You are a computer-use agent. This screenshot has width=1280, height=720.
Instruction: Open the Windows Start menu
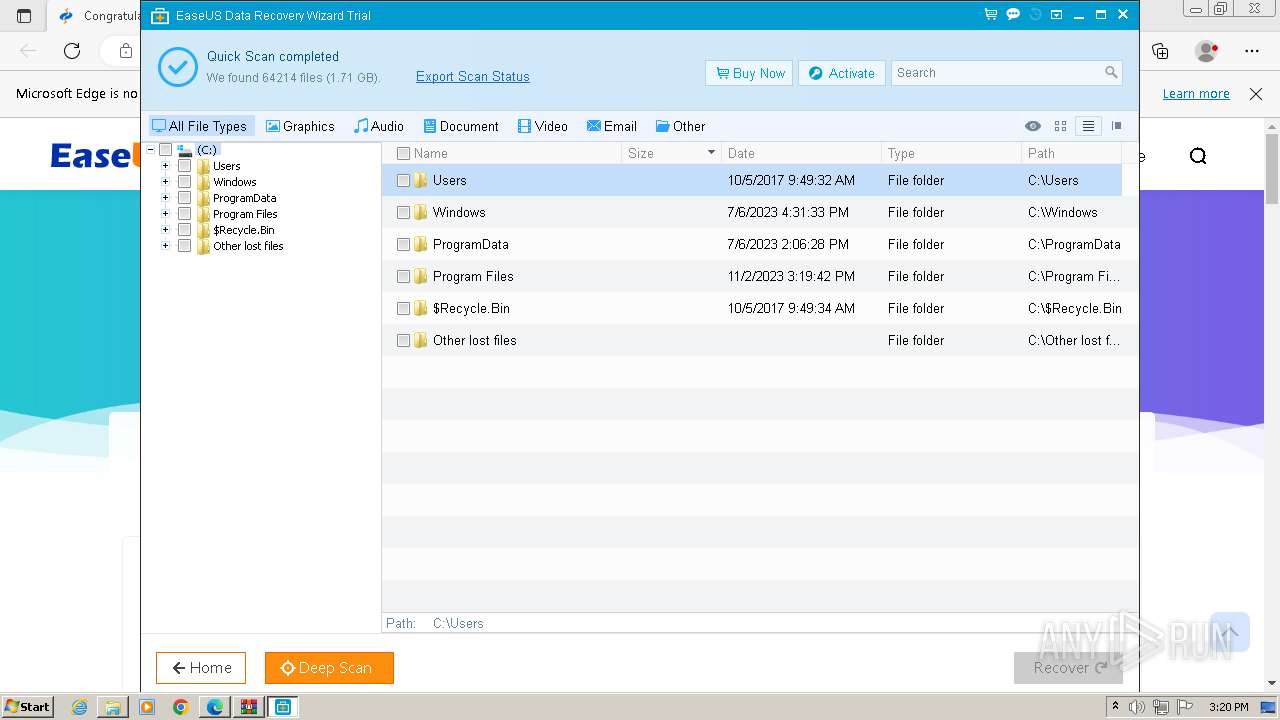pyautogui.click(x=27, y=707)
